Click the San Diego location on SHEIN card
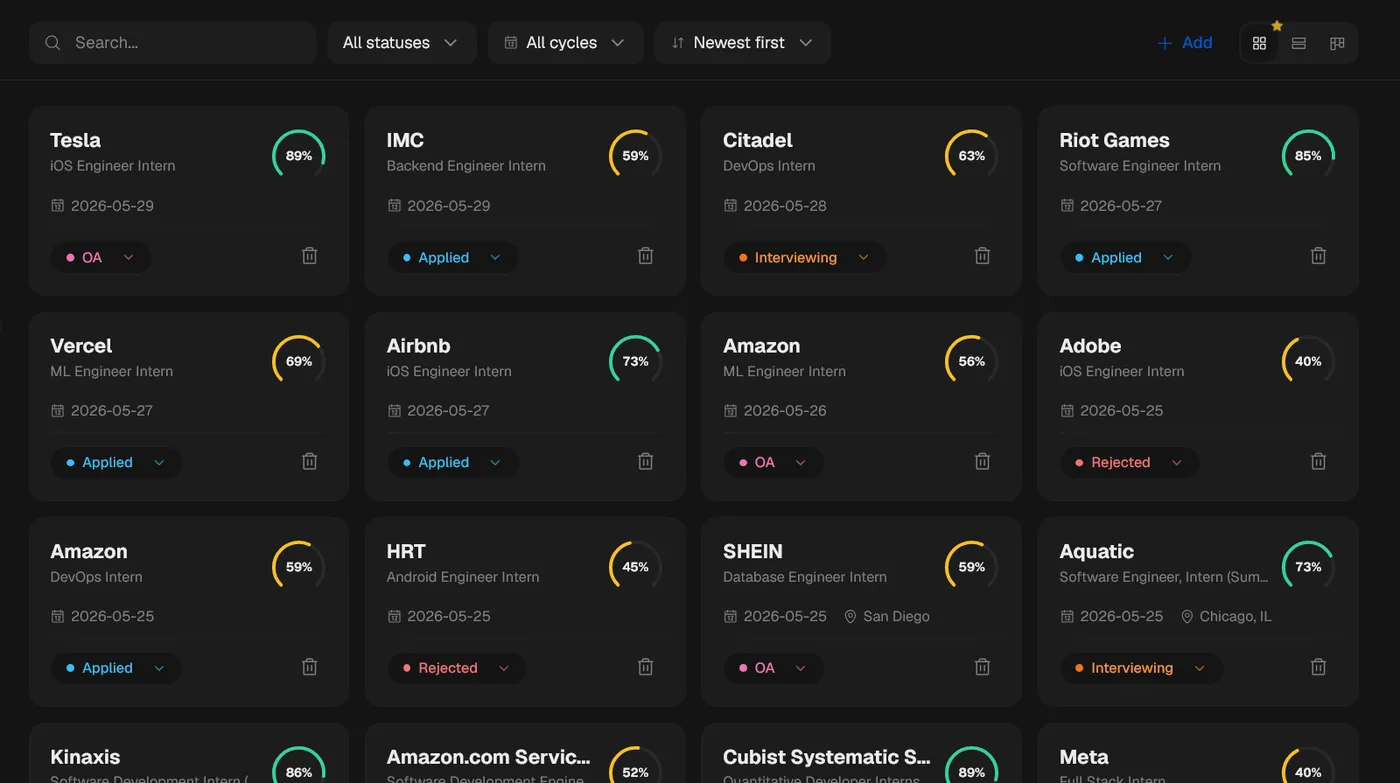This screenshot has height=783, width=1400. (887, 616)
